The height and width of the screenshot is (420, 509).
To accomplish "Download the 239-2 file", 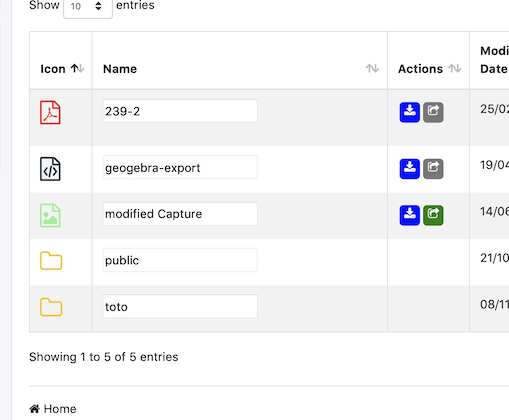I will (410, 112).
